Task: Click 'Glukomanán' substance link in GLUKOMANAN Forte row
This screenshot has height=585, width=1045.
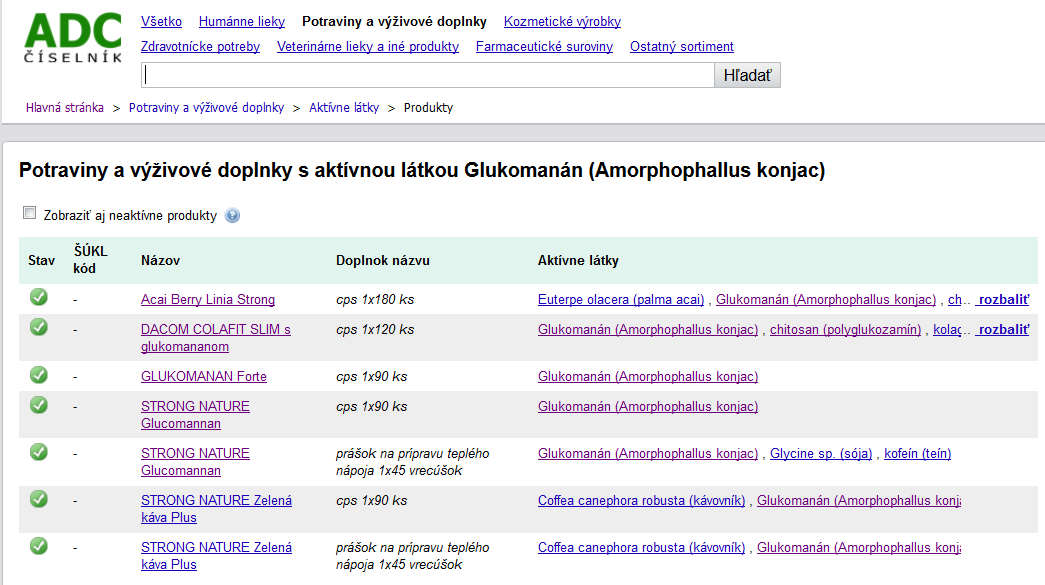Action: click(x=648, y=376)
